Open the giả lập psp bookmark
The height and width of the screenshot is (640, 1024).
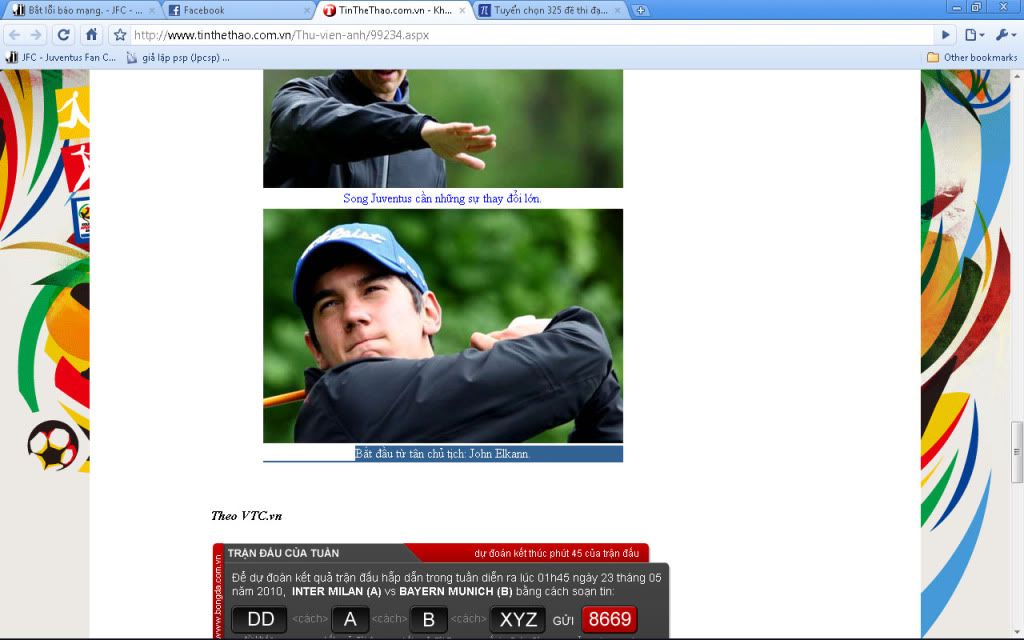[178, 57]
